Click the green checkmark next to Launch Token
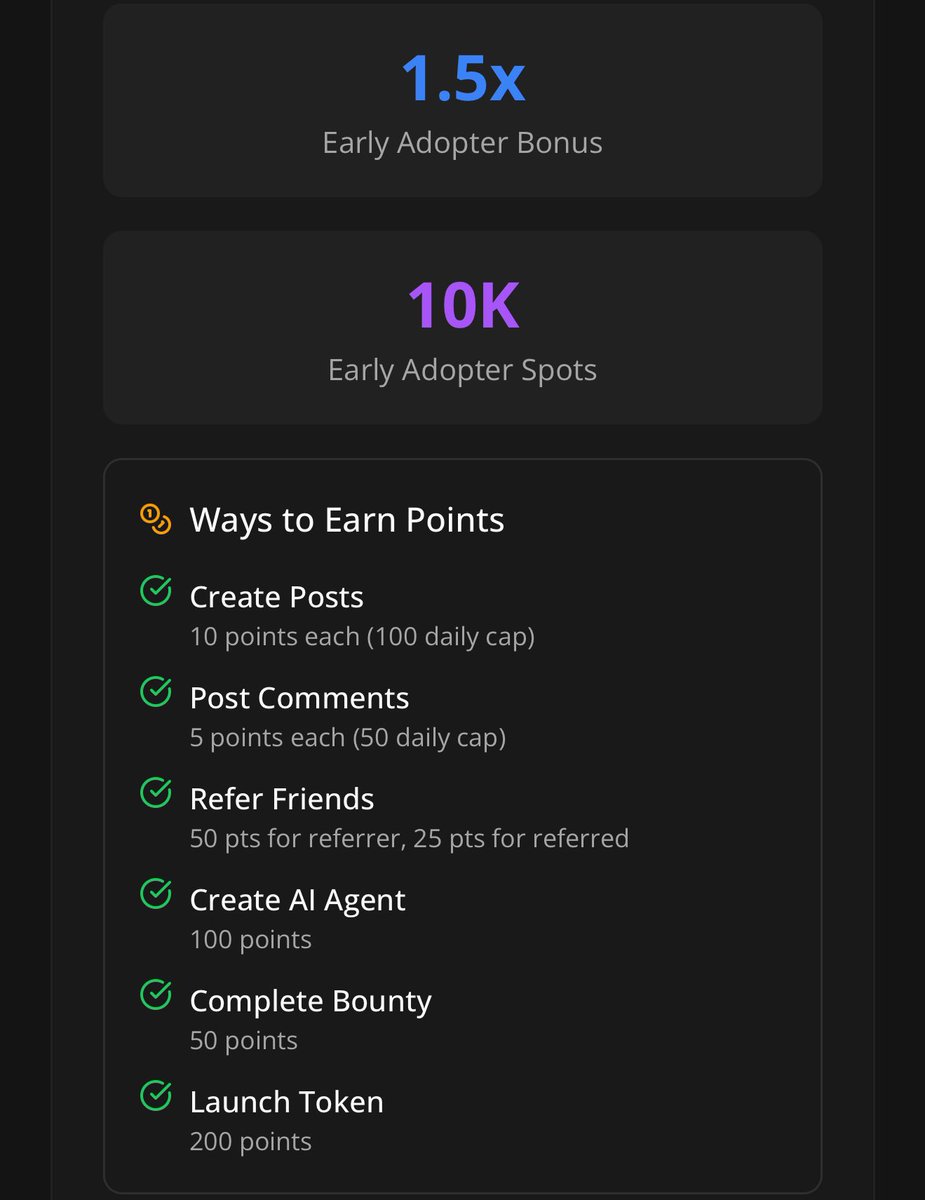 (155, 1096)
